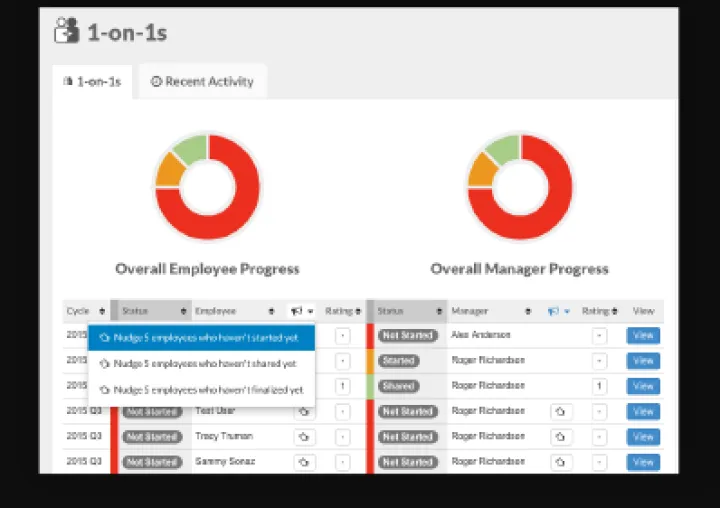Click the 2015 Q3 cycle in Tracy Truman row
The image size is (720, 508).
tap(84, 436)
